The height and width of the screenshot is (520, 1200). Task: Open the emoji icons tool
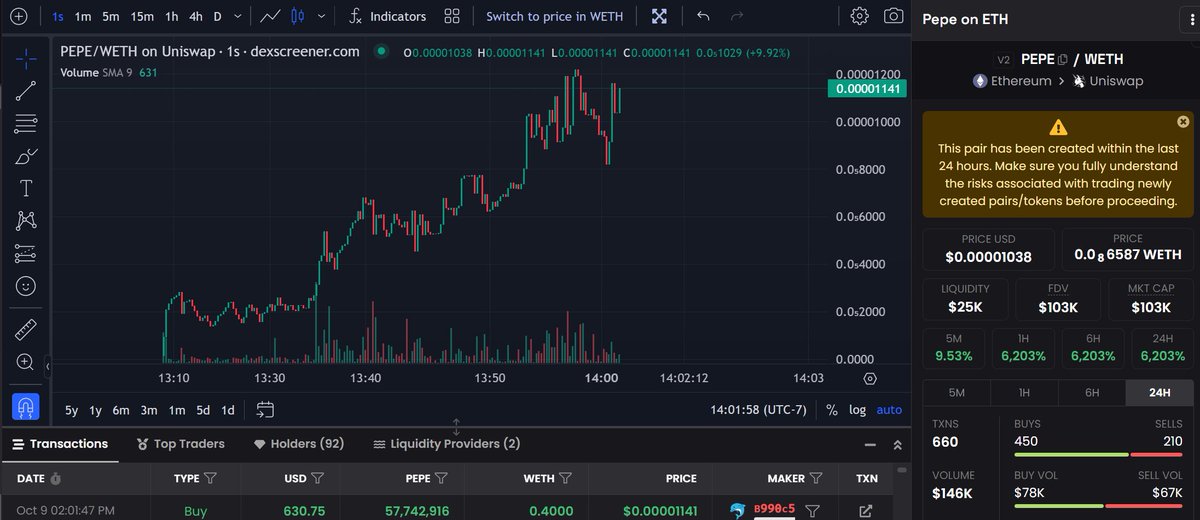[x=26, y=286]
